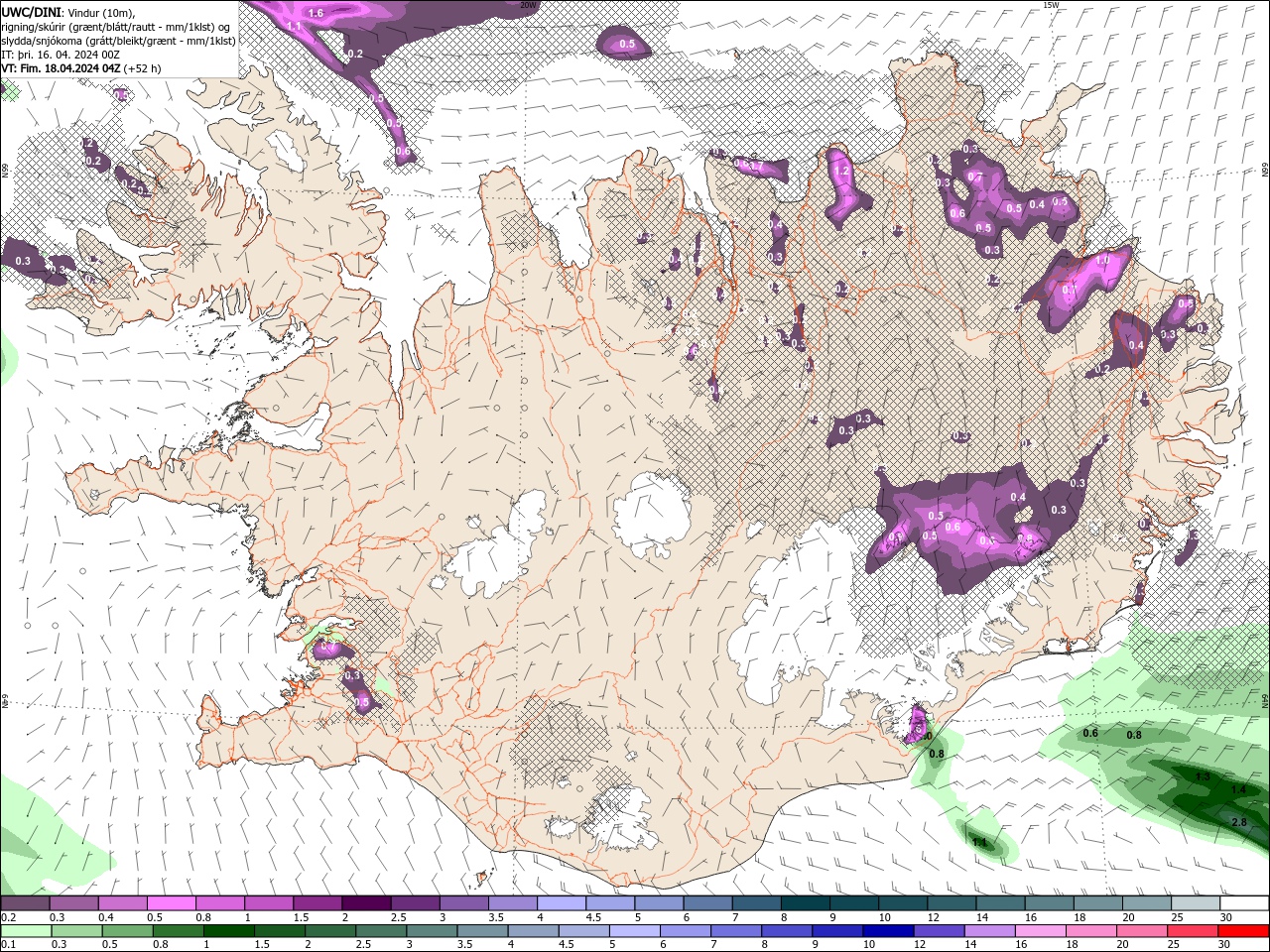Click the white swatch labeled 30 on the snow scale
Image resolution: width=1270 pixels, height=952 pixels.
click(1245, 903)
